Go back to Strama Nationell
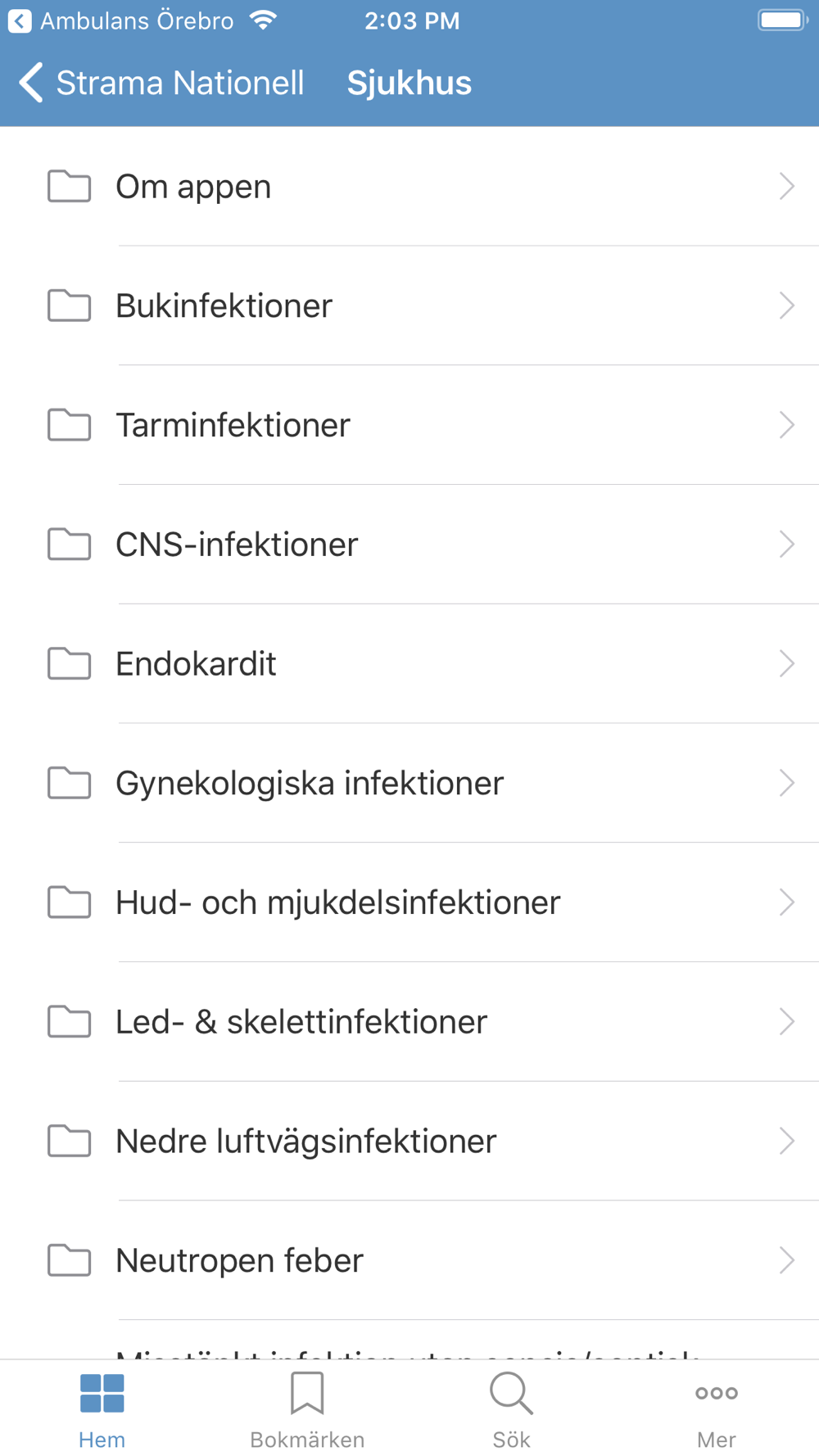This screenshot has width=819, height=1456. pyautogui.click(x=162, y=83)
